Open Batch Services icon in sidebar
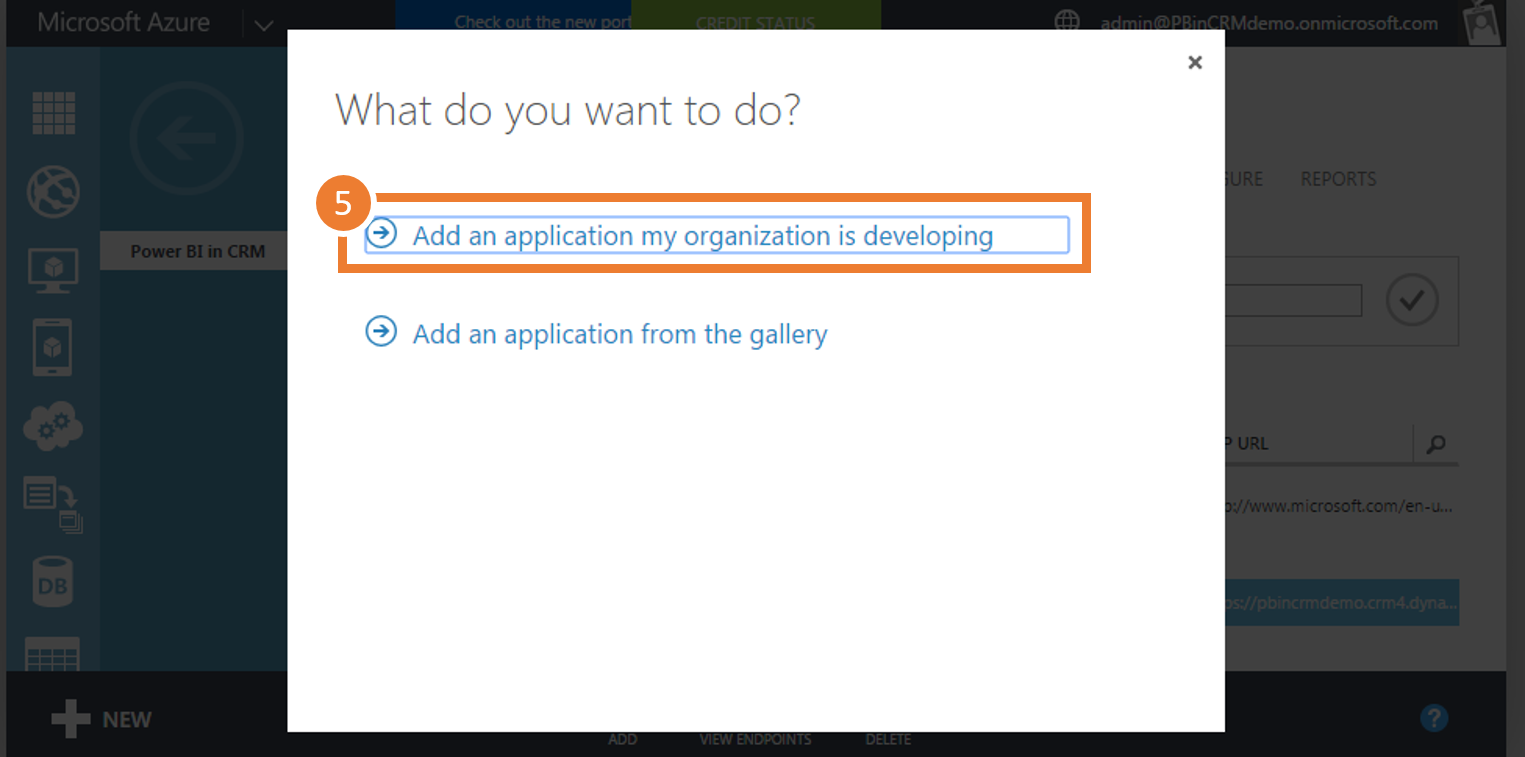 pyautogui.click(x=53, y=504)
